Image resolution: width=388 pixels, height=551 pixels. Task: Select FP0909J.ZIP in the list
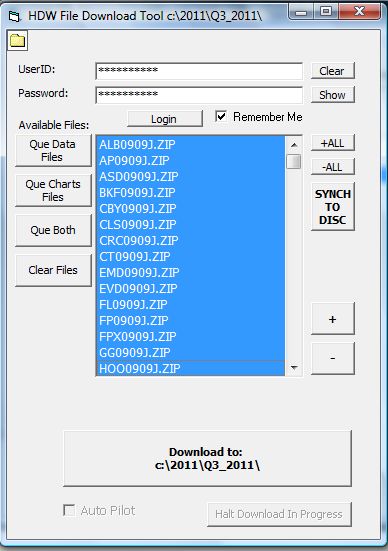pos(190,320)
